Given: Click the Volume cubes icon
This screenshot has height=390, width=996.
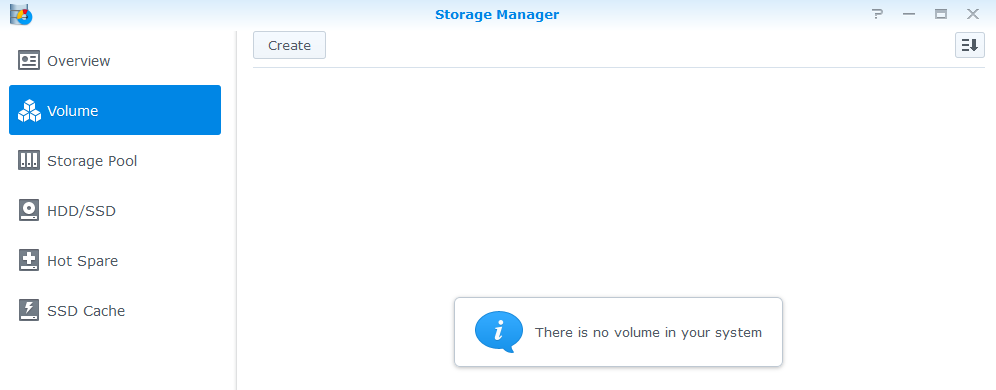Looking at the screenshot, I should (x=29, y=111).
